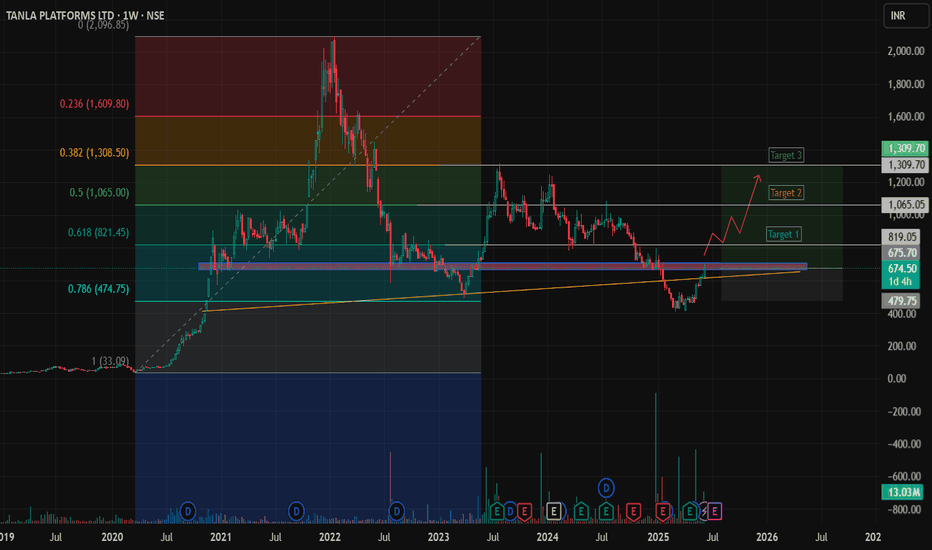
Task: Click the green earnings marker in spring 2025
Action: pyautogui.click(x=689, y=511)
